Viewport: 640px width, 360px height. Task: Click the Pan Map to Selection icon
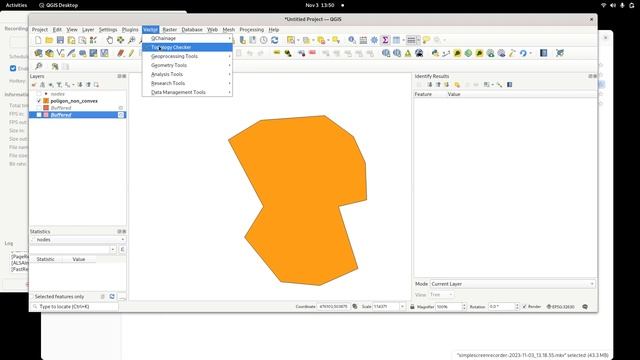click(120, 40)
